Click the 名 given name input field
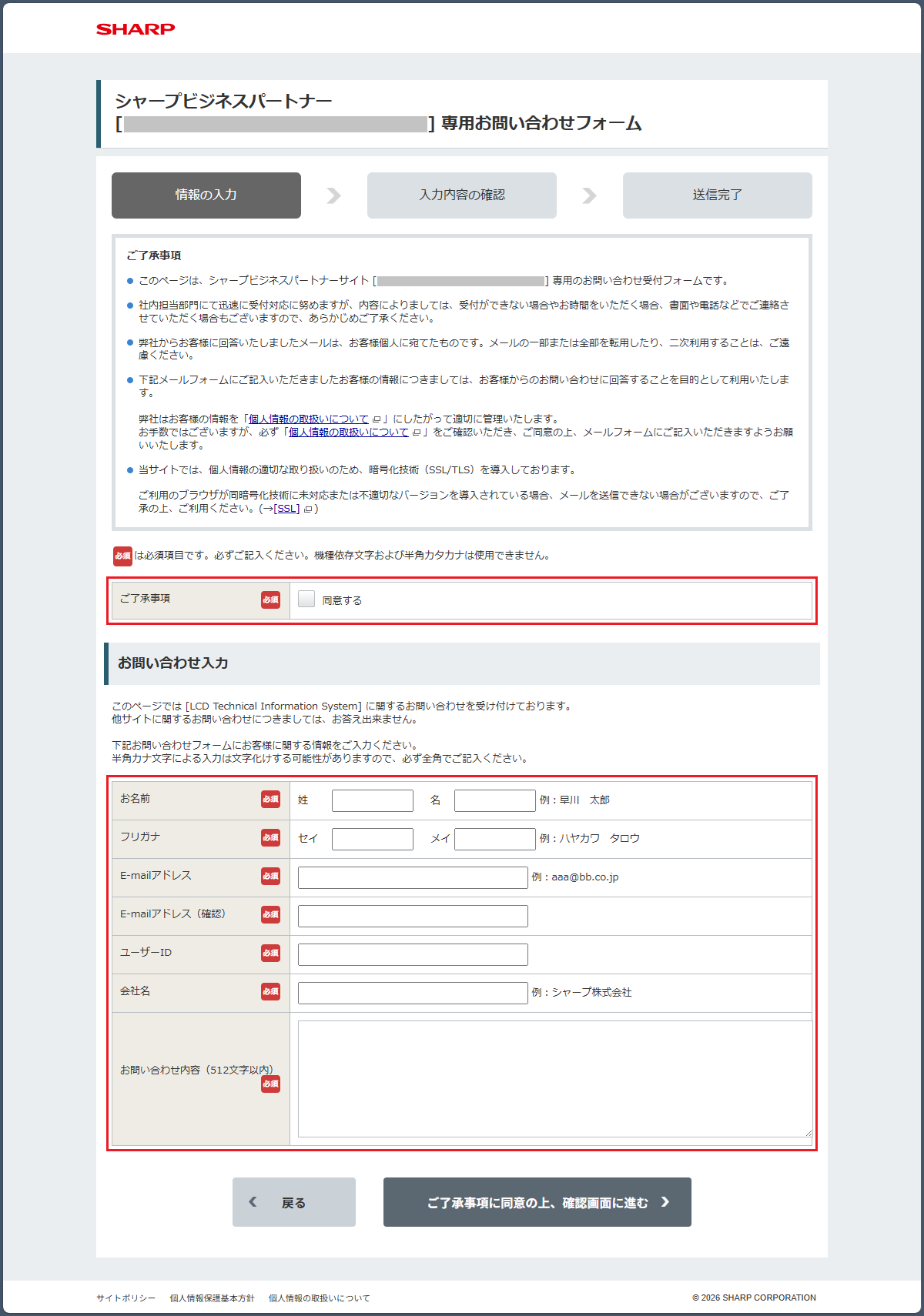The height and width of the screenshot is (1316, 924). coord(495,800)
